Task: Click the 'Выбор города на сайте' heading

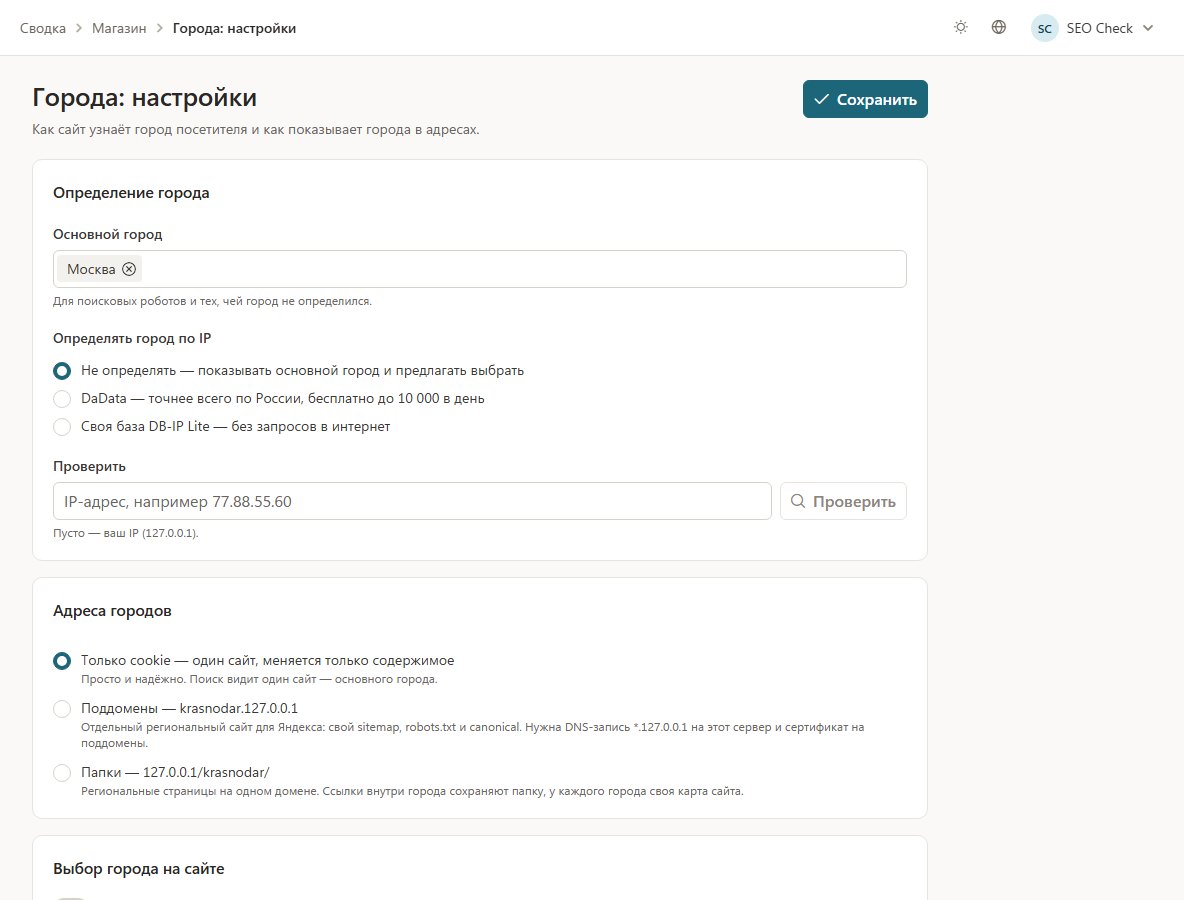Action: (x=139, y=869)
